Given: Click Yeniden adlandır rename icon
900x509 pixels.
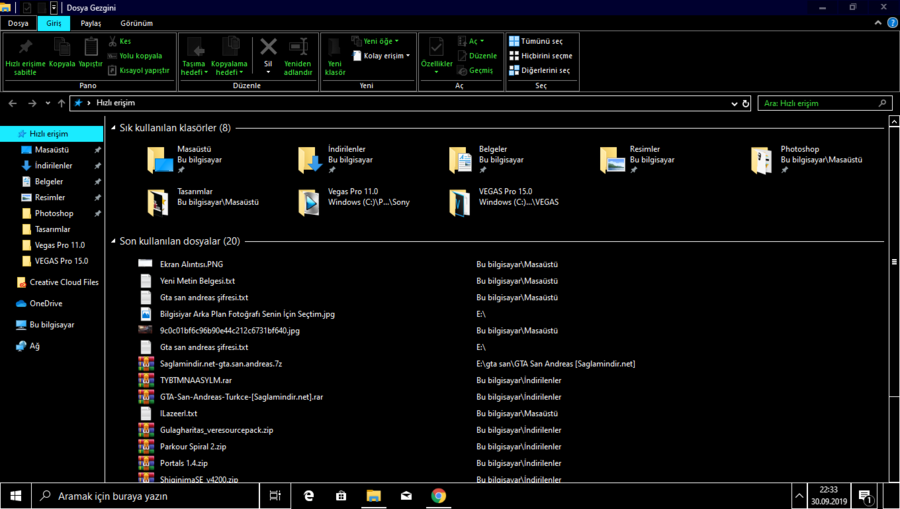Looking at the screenshot, I should (298, 46).
